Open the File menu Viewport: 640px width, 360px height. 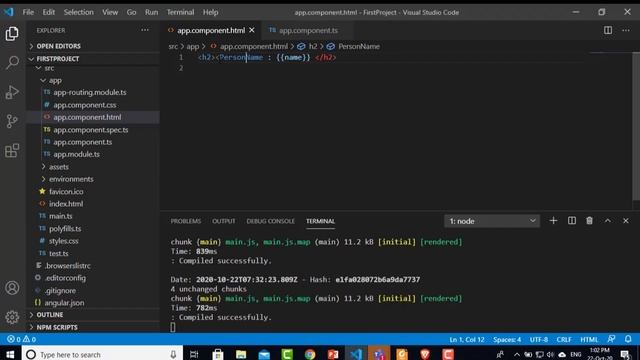tap(28, 12)
